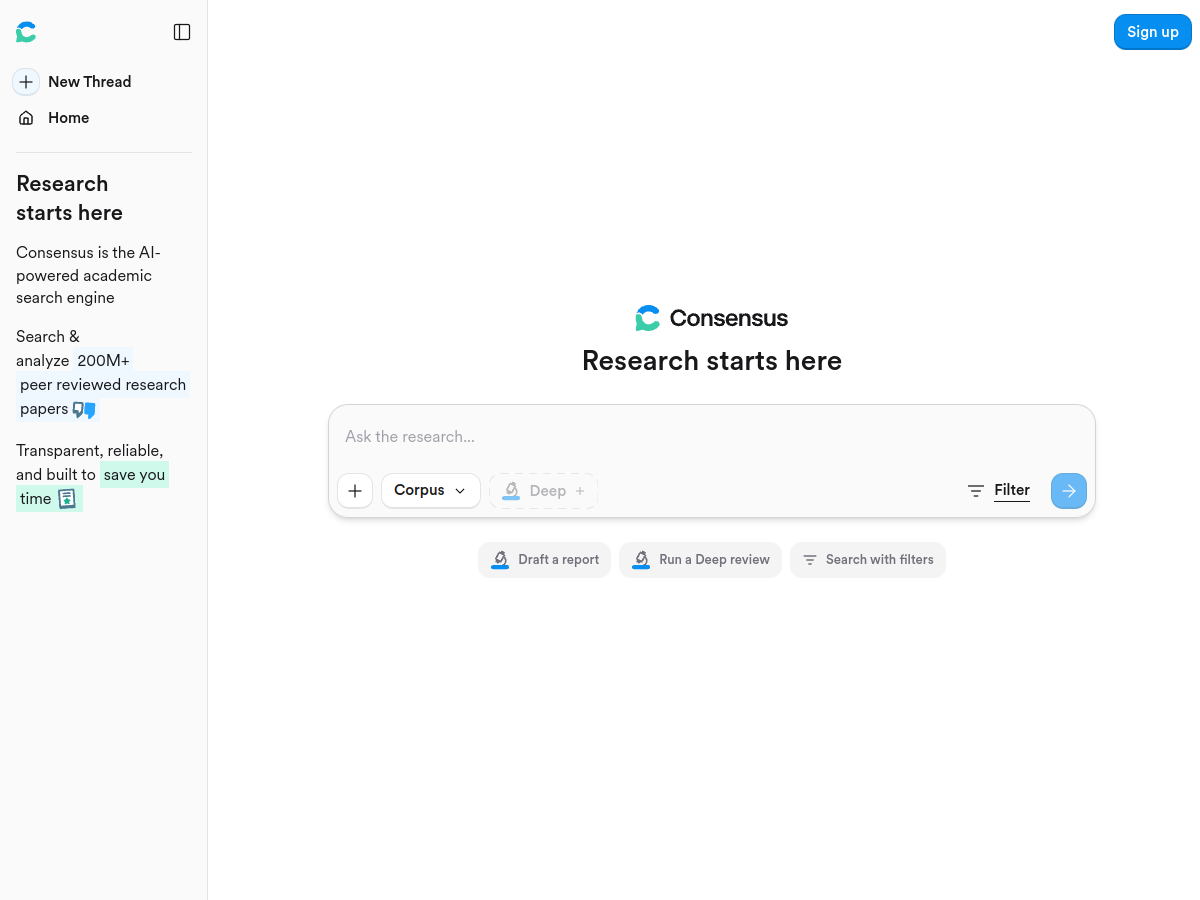The image size is (1200, 900).
Task: Click the Consensus logo in the sidebar
Action: (x=26, y=33)
